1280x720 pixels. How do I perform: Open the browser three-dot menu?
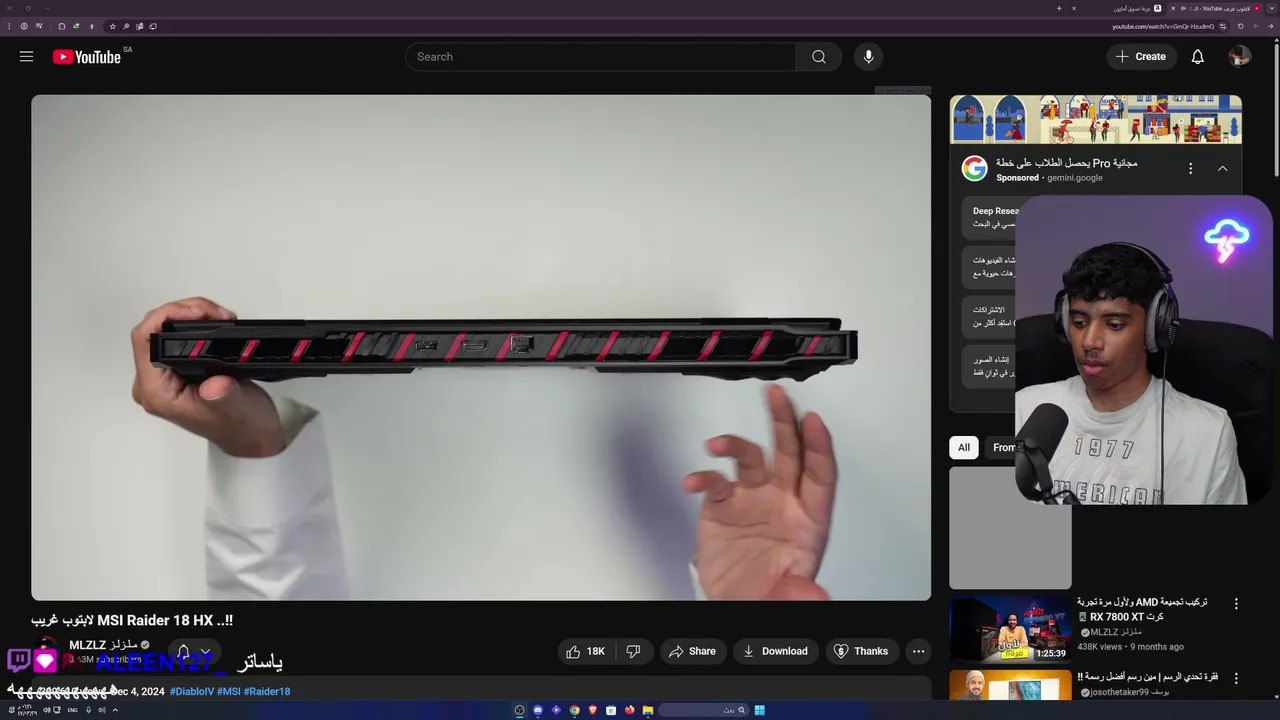(x=9, y=26)
